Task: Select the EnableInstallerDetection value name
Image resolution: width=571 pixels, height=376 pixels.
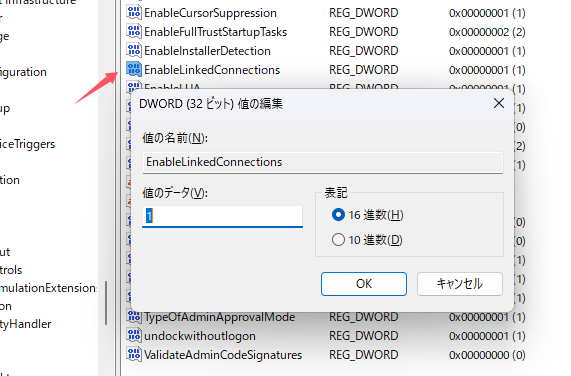Action: 207,51
